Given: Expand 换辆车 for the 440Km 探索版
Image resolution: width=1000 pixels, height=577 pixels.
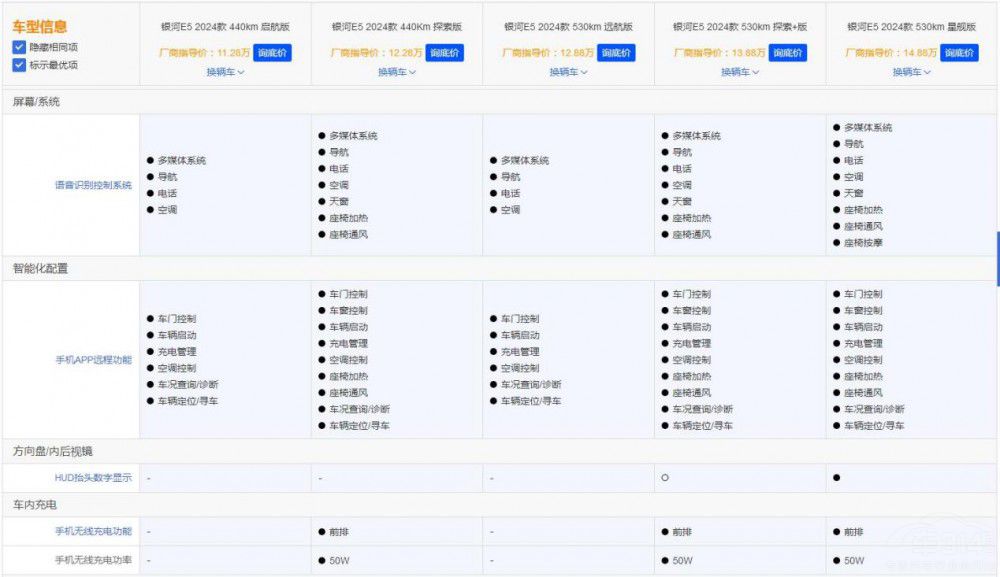Looking at the screenshot, I should [x=397, y=72].
